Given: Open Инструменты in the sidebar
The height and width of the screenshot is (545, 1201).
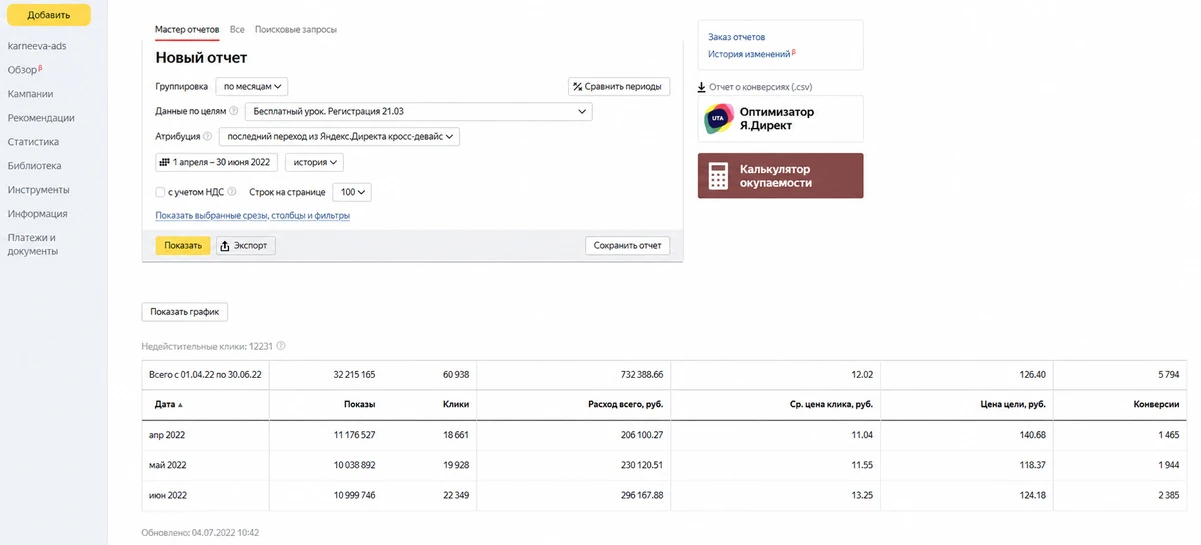Looking at the screenshot, I should [38, 190].
